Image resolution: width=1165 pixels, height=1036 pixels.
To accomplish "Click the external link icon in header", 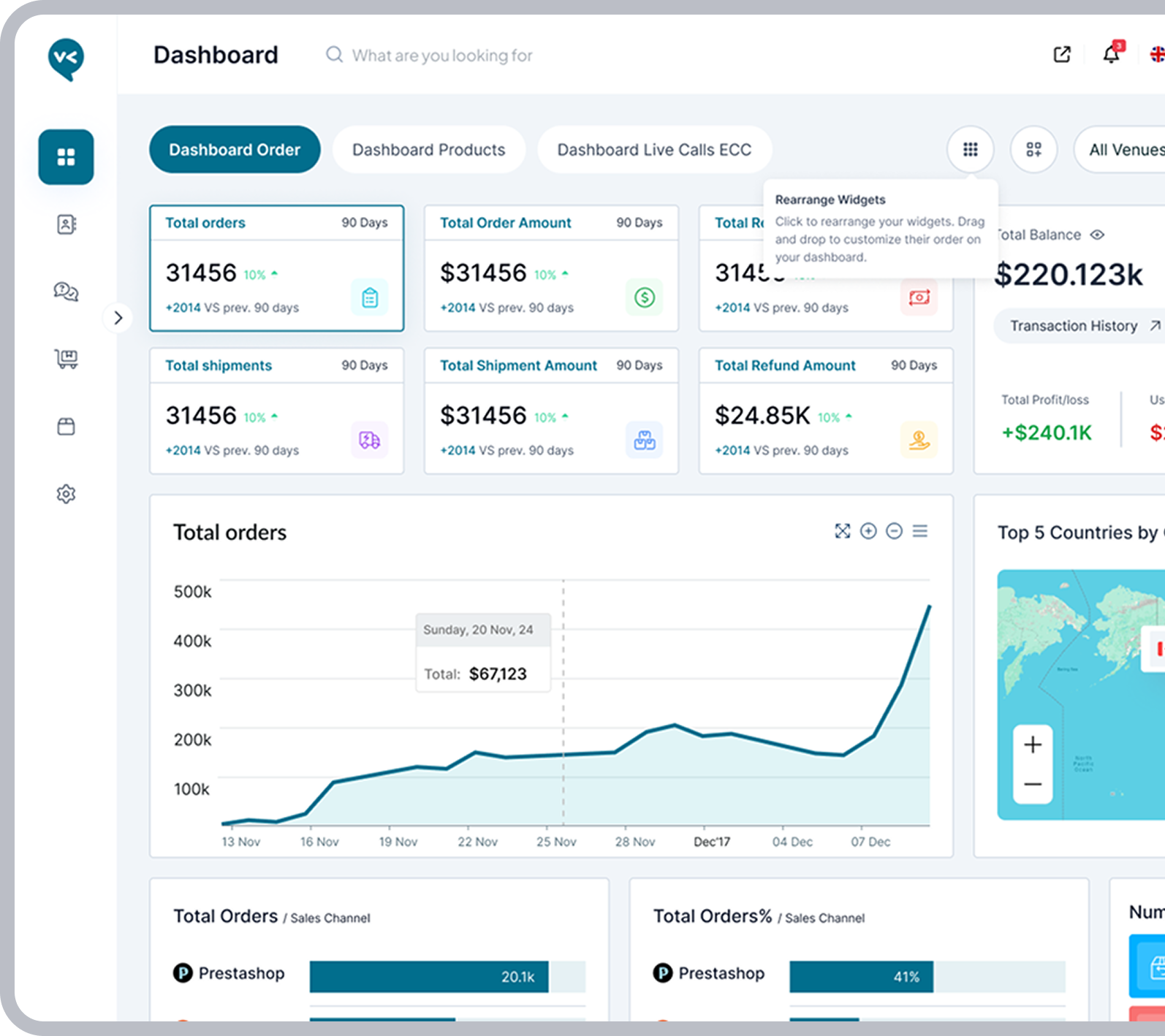I will coord(1062,55).
